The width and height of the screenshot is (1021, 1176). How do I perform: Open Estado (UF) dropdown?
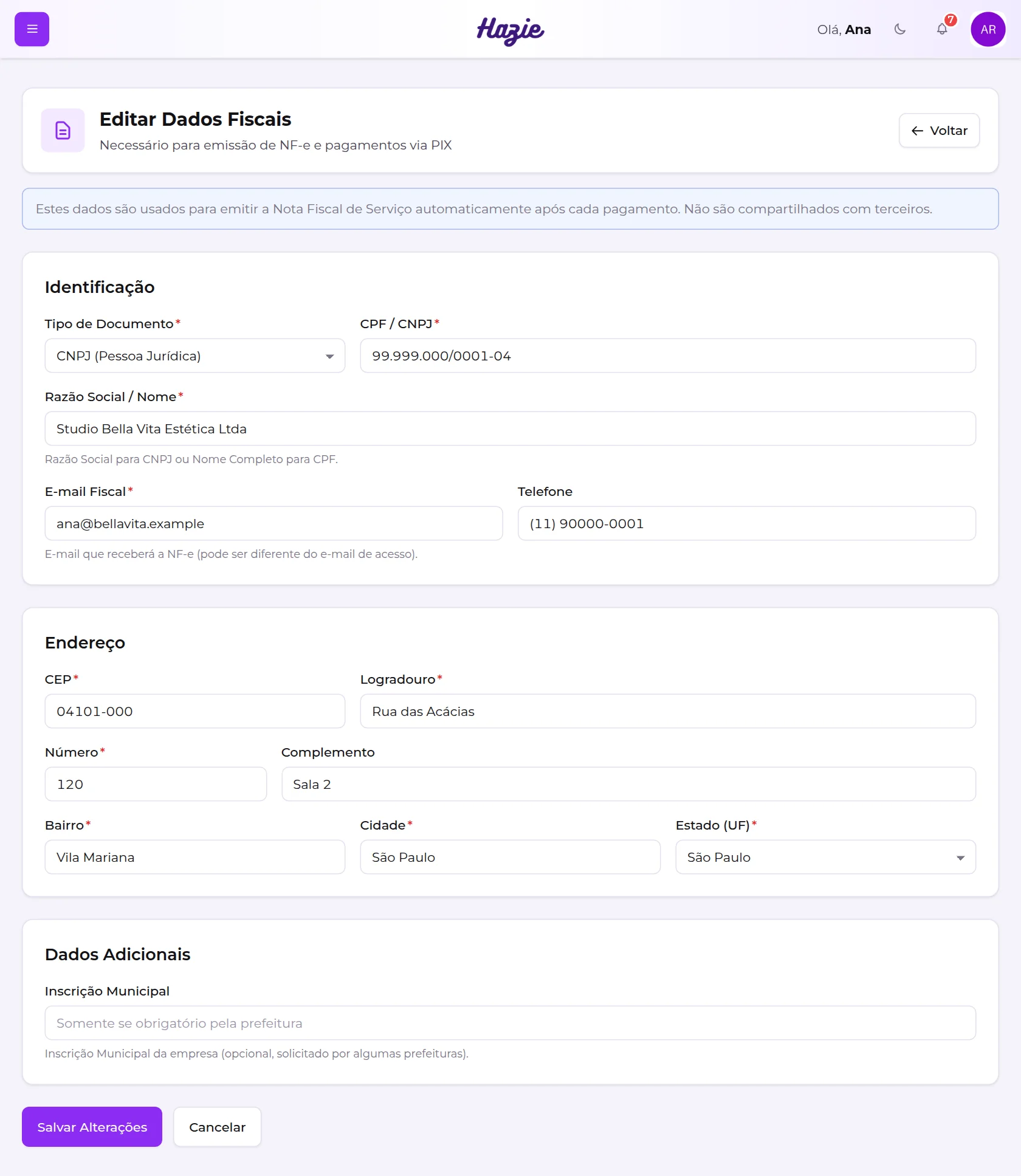click(826, 857)
